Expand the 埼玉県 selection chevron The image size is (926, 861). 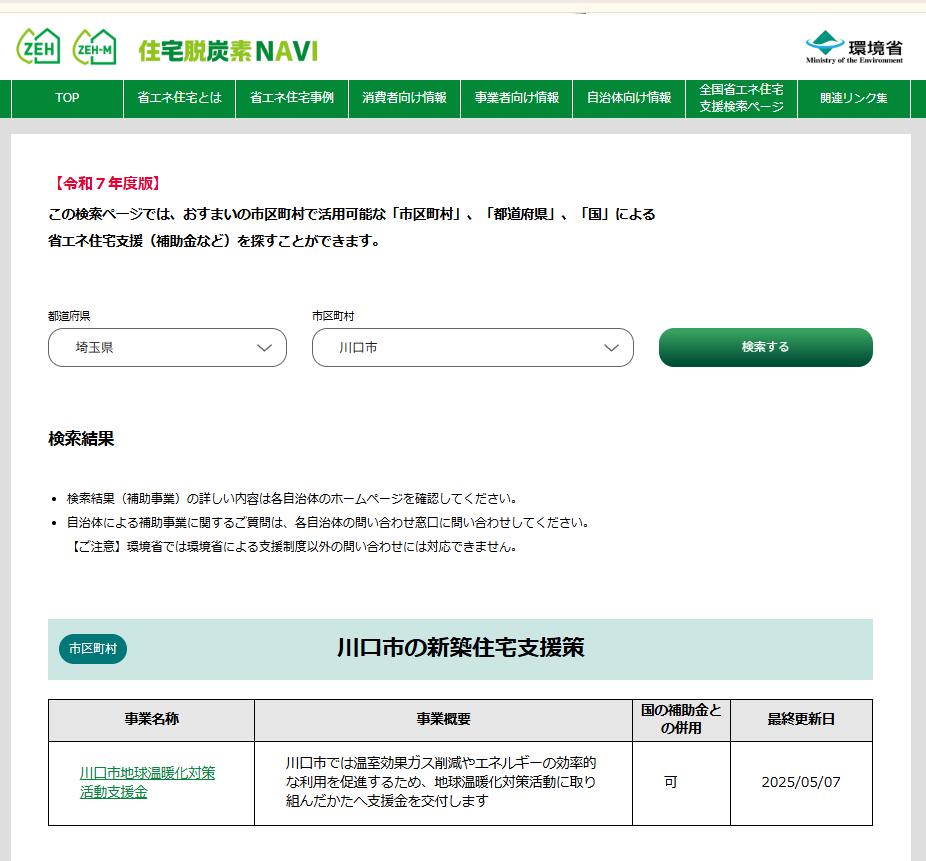(x=263, y=348)
